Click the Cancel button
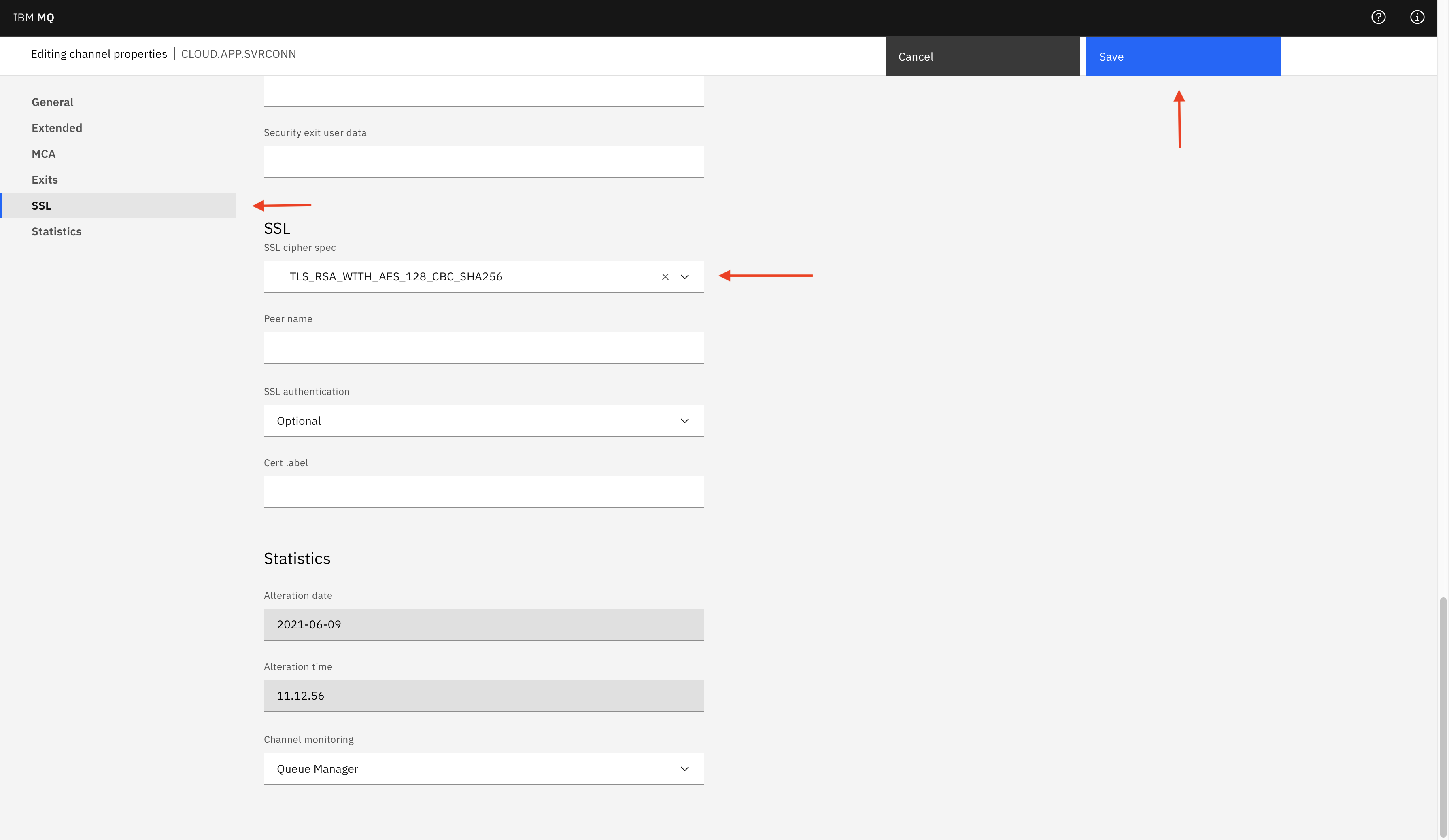 tap(982, 56)
